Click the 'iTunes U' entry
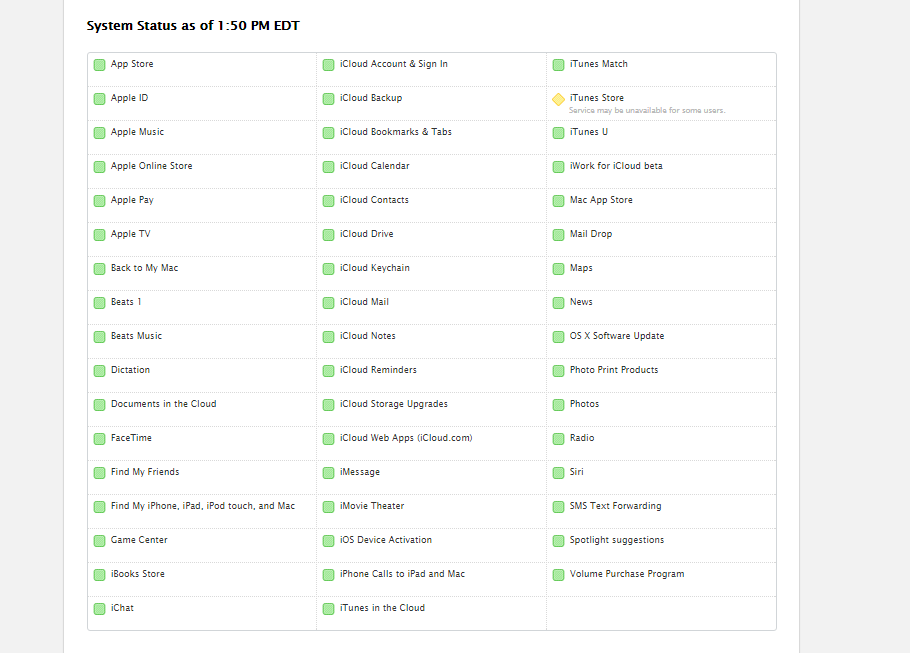This screenshot has height=653, width=910. 589,132
